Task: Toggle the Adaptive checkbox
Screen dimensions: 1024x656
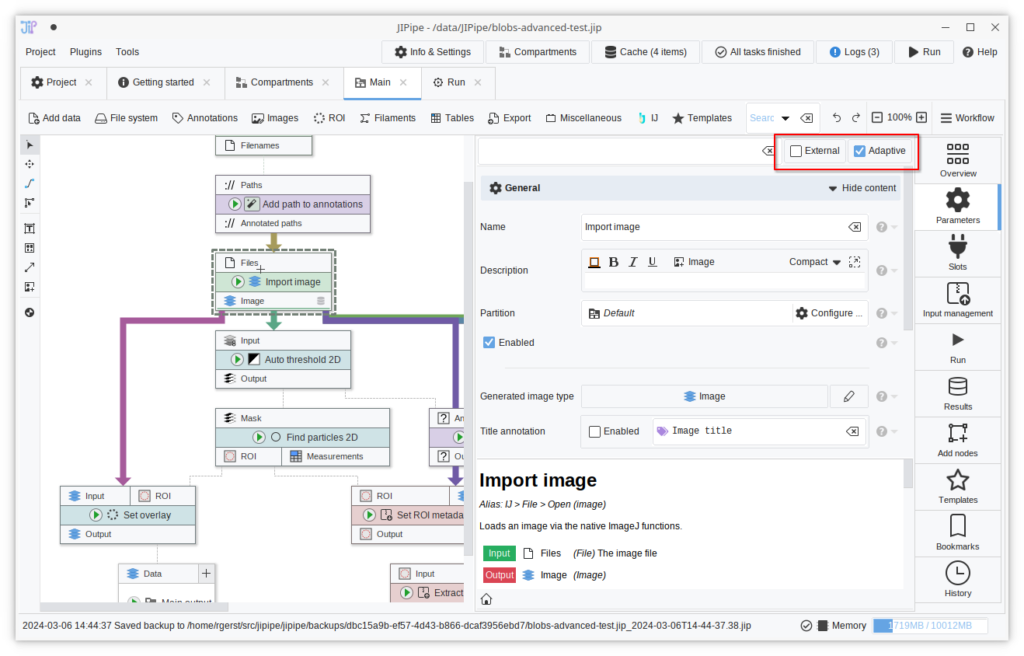Action: point(860,151)
